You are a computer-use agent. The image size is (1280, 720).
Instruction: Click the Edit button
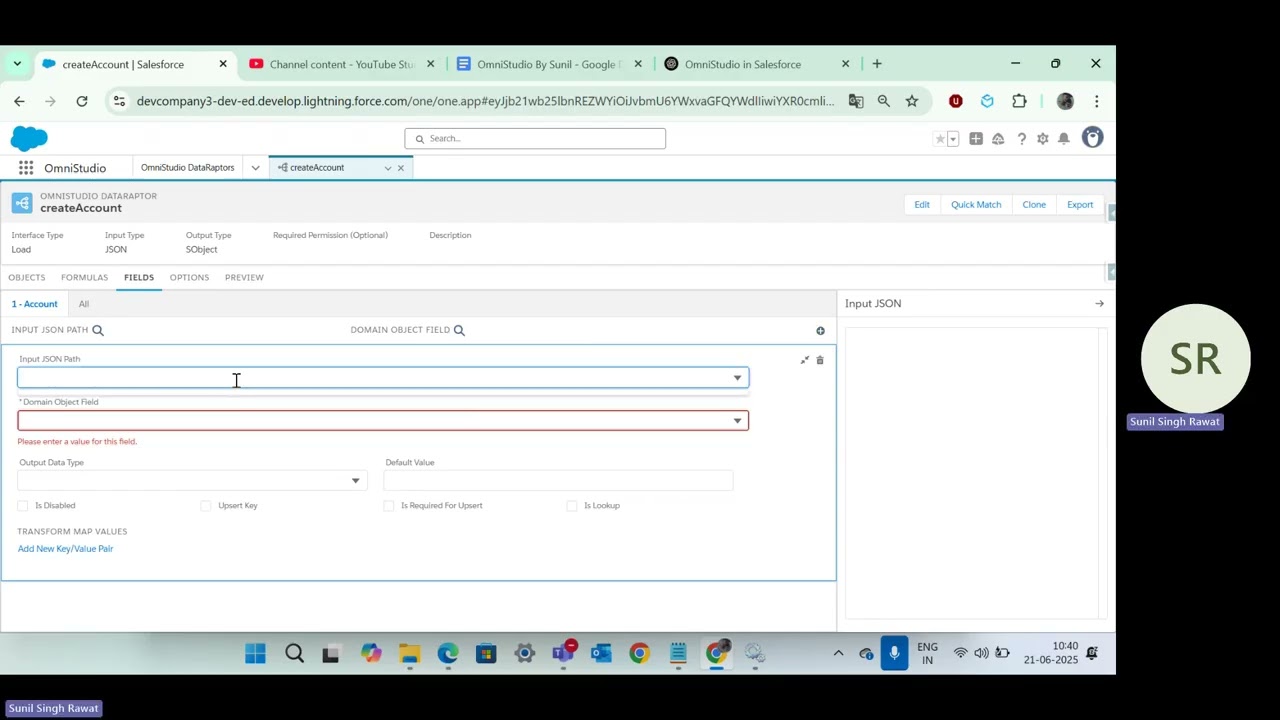(922, 205)
